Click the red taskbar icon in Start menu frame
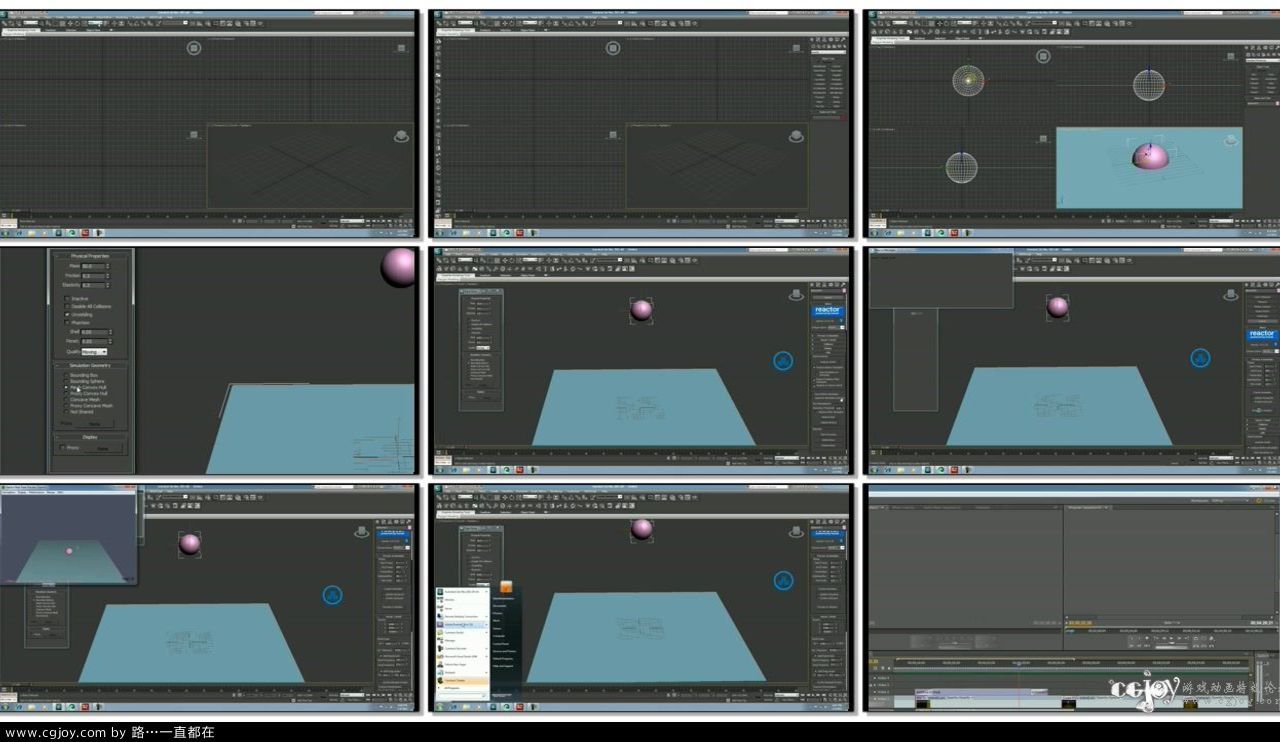Viewport: 1280px width, 742px height. click(520, 707)
